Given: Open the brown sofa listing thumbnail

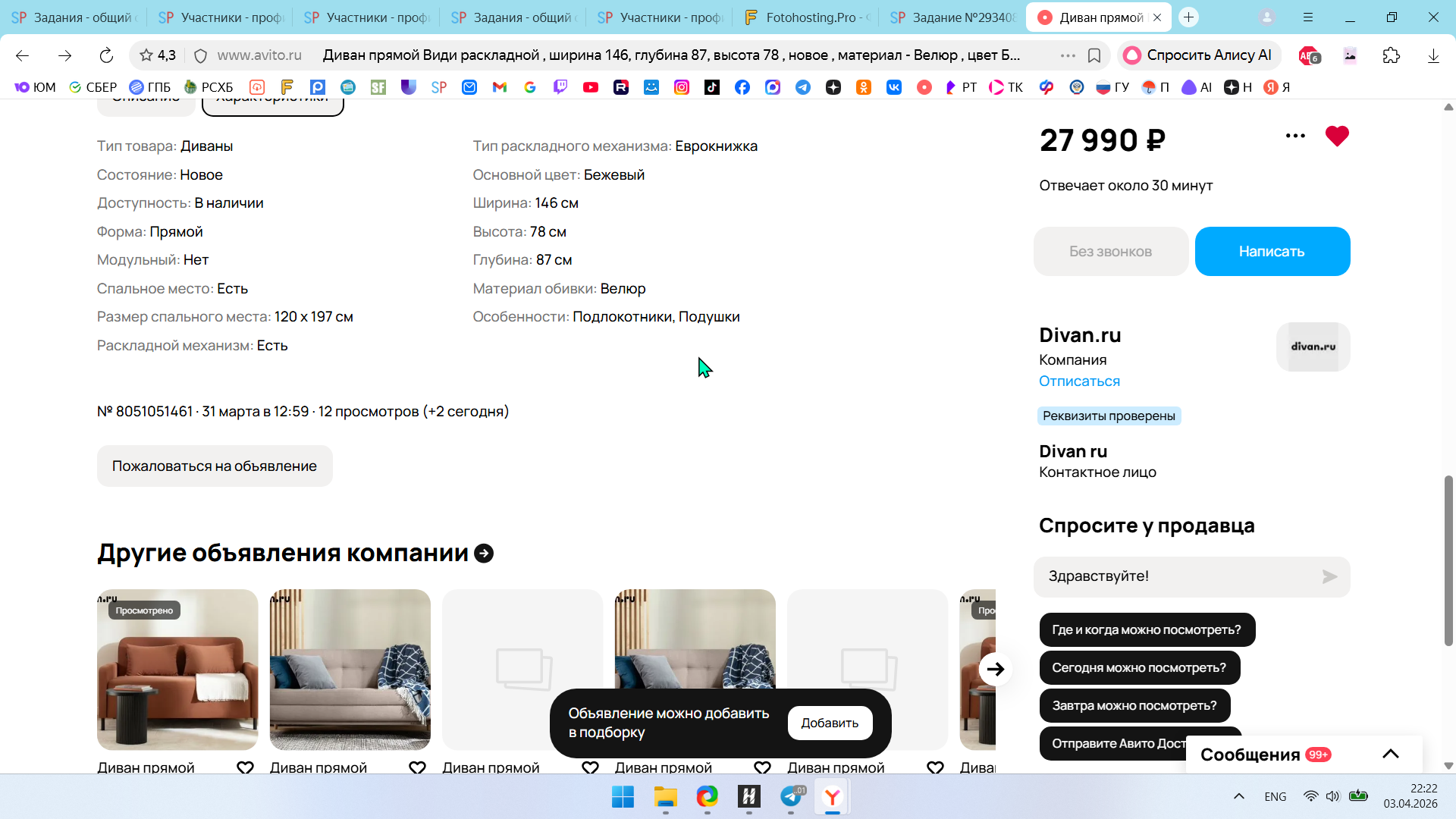Looking at the screenshot, I should click(177, 670).
